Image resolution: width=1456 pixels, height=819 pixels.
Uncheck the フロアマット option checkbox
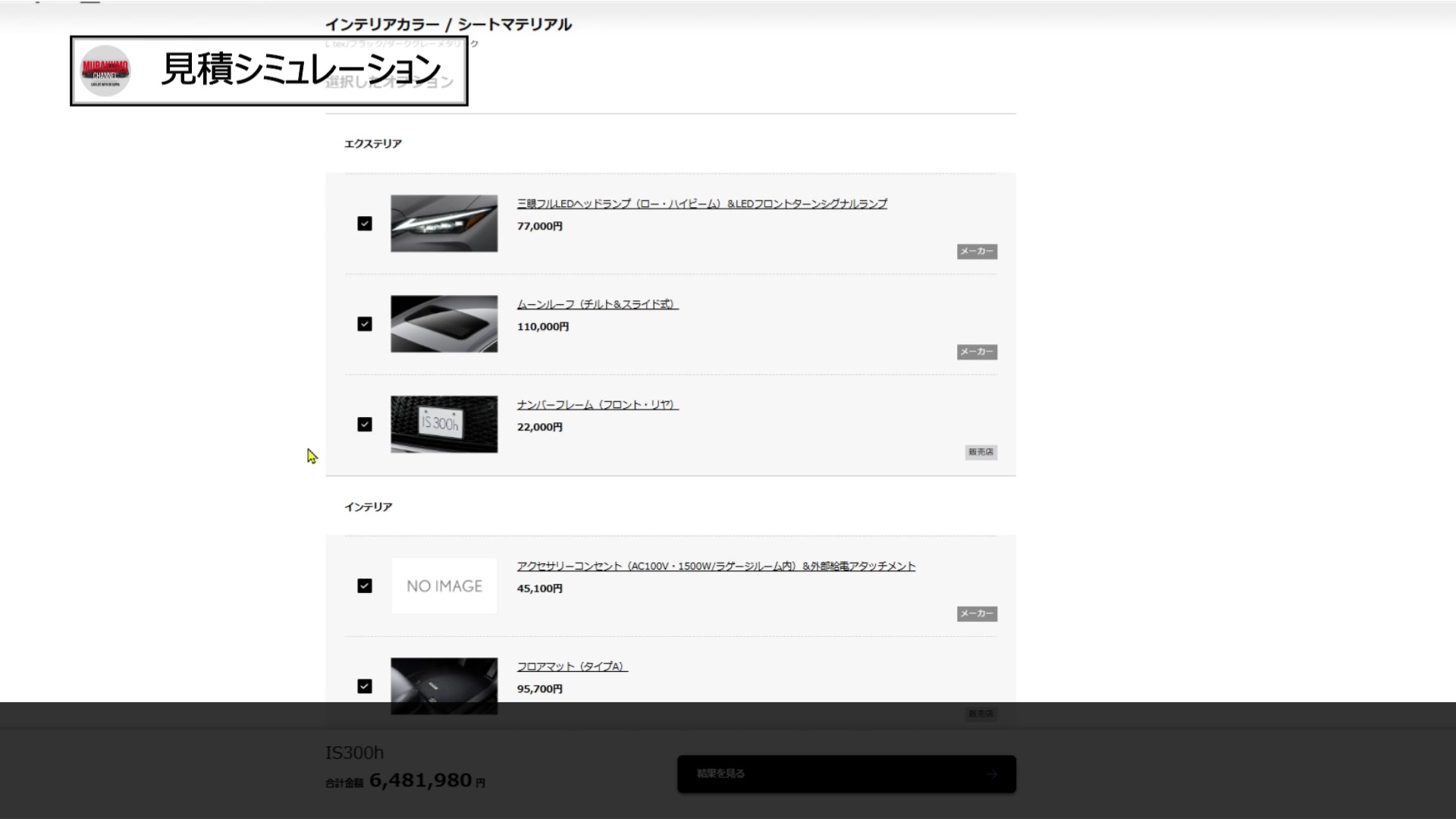click(x=365, y=686)
